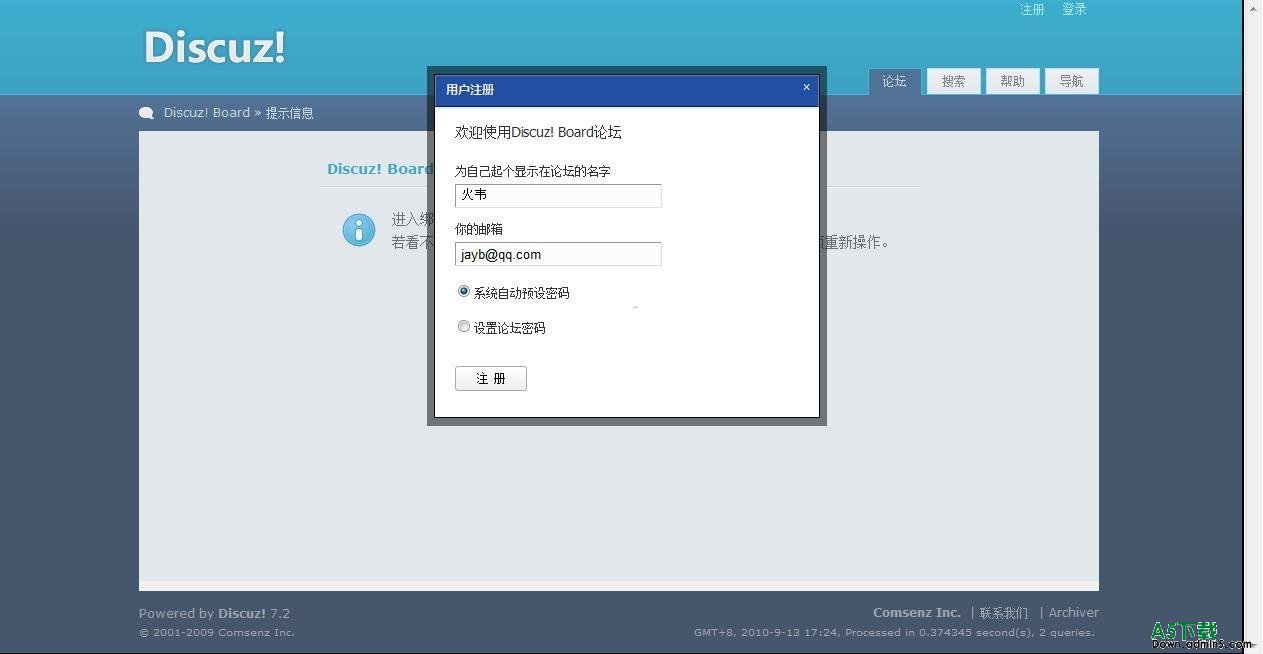Image resolution: width=1263 pixels, height=654 pixels.
Task: Click 注册 link at top right
Action: [1032, 9]
